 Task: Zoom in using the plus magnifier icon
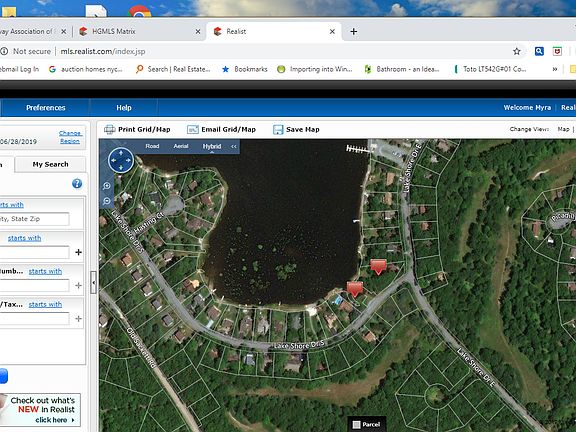tap(107, 186)
